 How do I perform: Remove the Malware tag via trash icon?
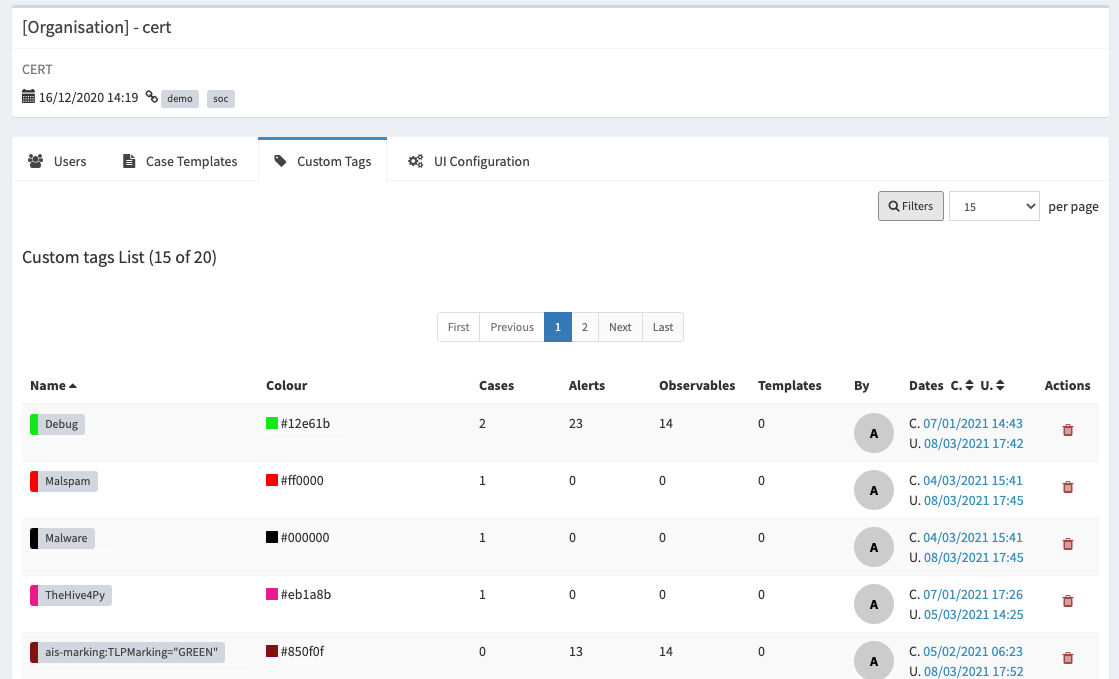(1067, 544)
